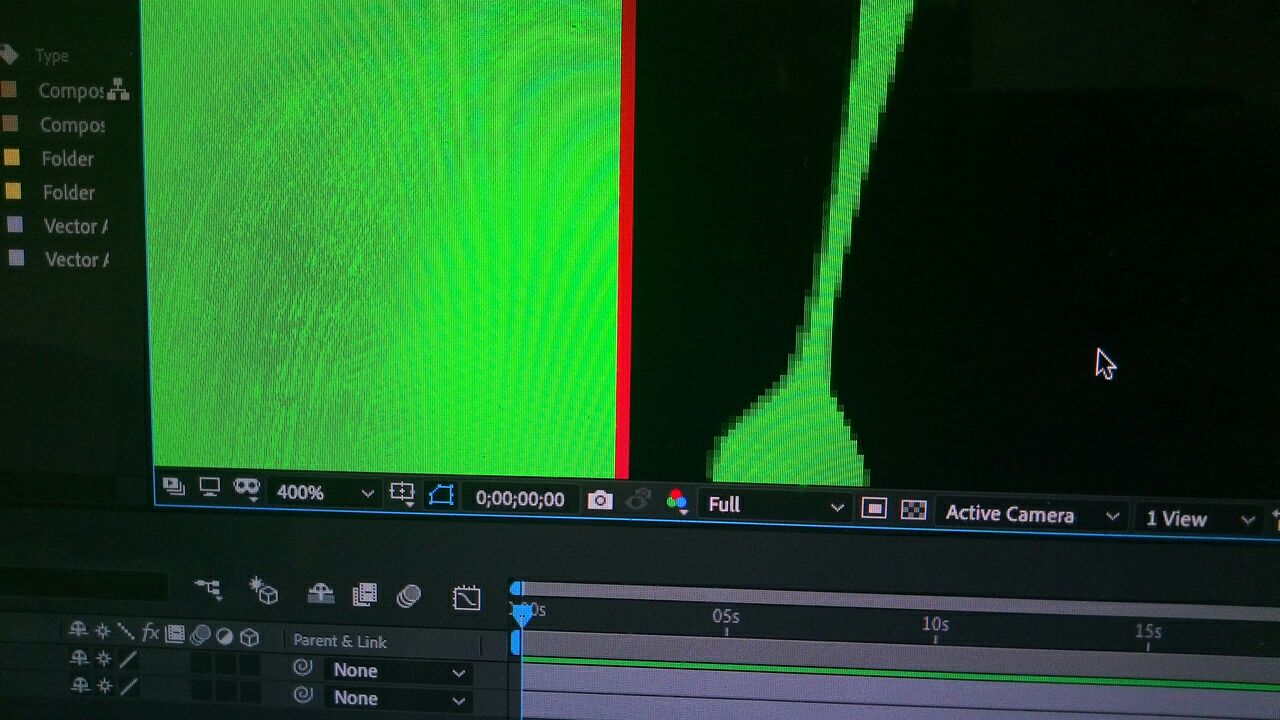Open the grid and guide options icon
1280x720 pixels.
pyautogui.click(x=402, y=493)
